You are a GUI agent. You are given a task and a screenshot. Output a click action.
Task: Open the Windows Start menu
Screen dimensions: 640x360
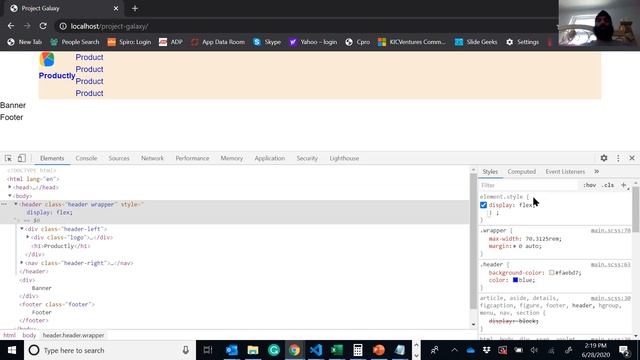(x=12, y=350)
